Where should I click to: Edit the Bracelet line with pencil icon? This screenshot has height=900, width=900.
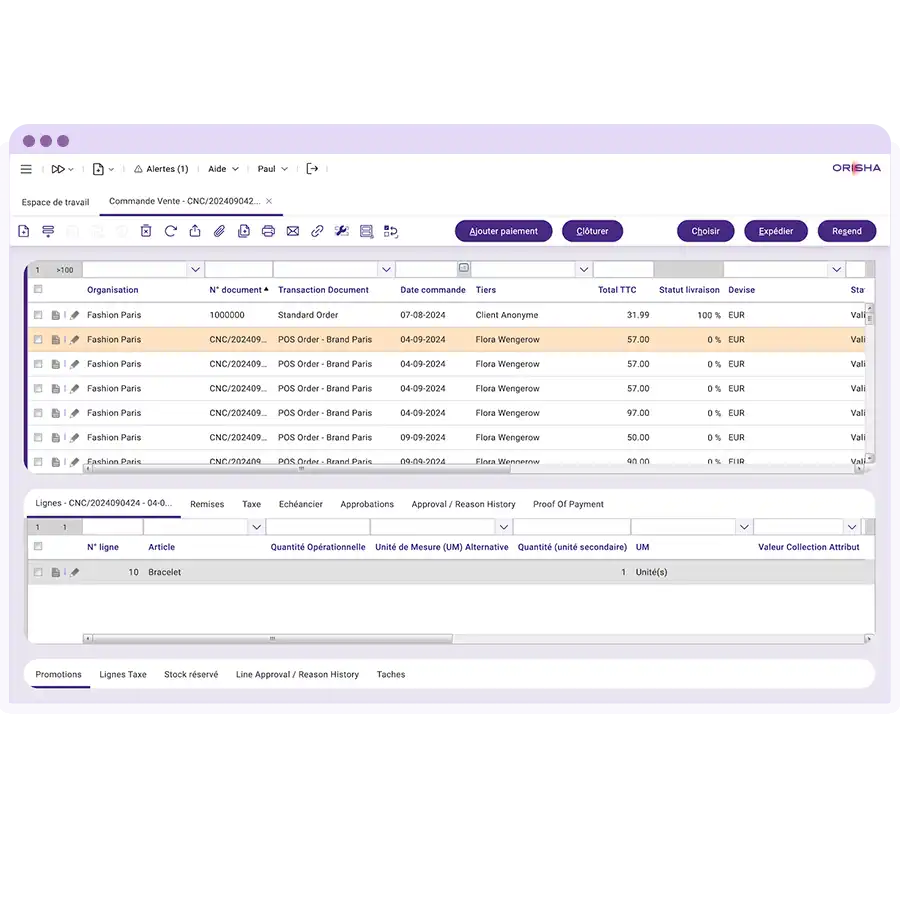tap(75, 572)
